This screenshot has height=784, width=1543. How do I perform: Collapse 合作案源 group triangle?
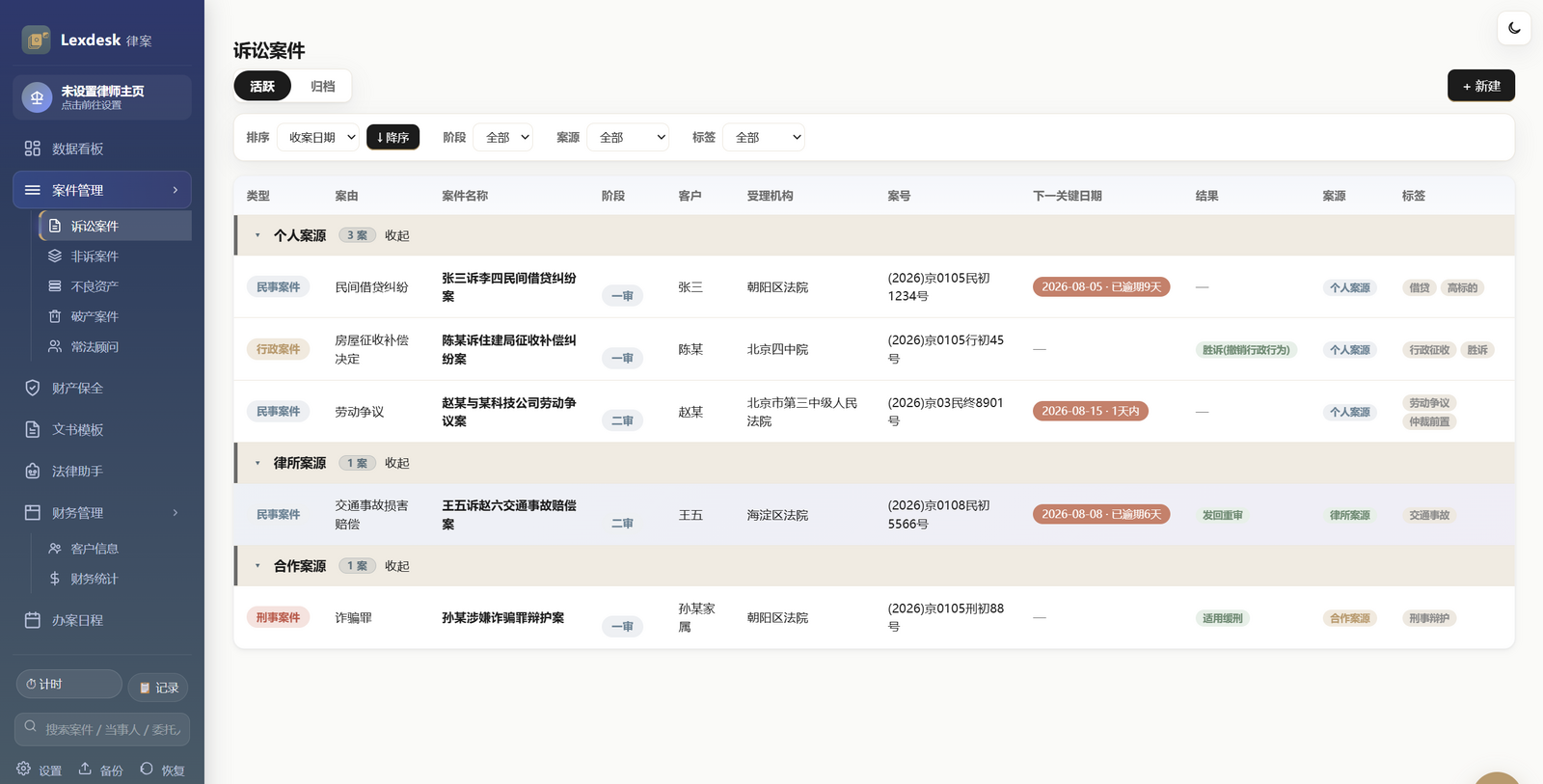pos(257,566)
